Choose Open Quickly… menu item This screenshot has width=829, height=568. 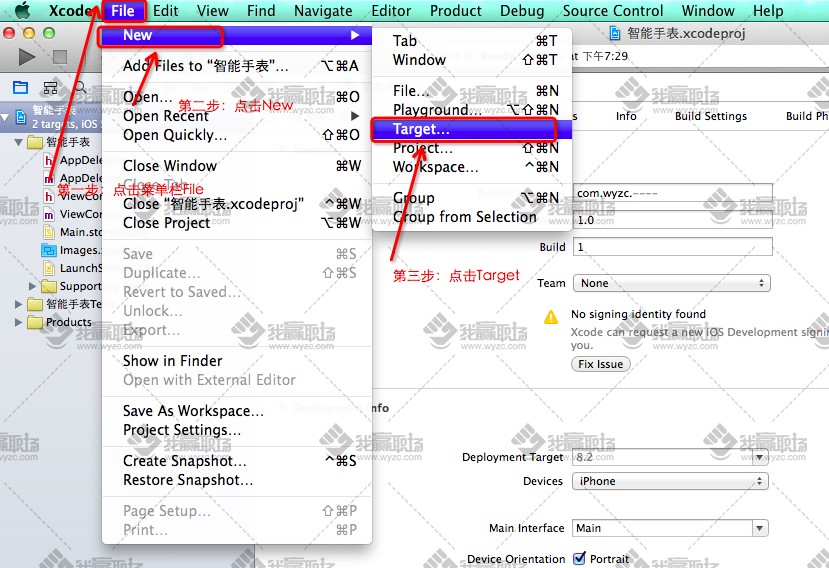click(x=237, y=135)
